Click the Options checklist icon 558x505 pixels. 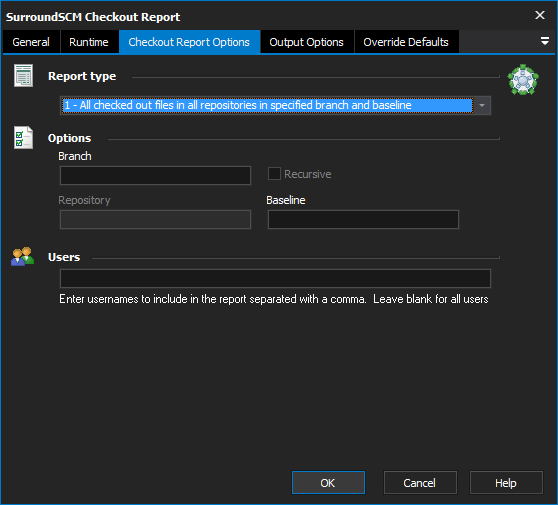pos(23,137)
